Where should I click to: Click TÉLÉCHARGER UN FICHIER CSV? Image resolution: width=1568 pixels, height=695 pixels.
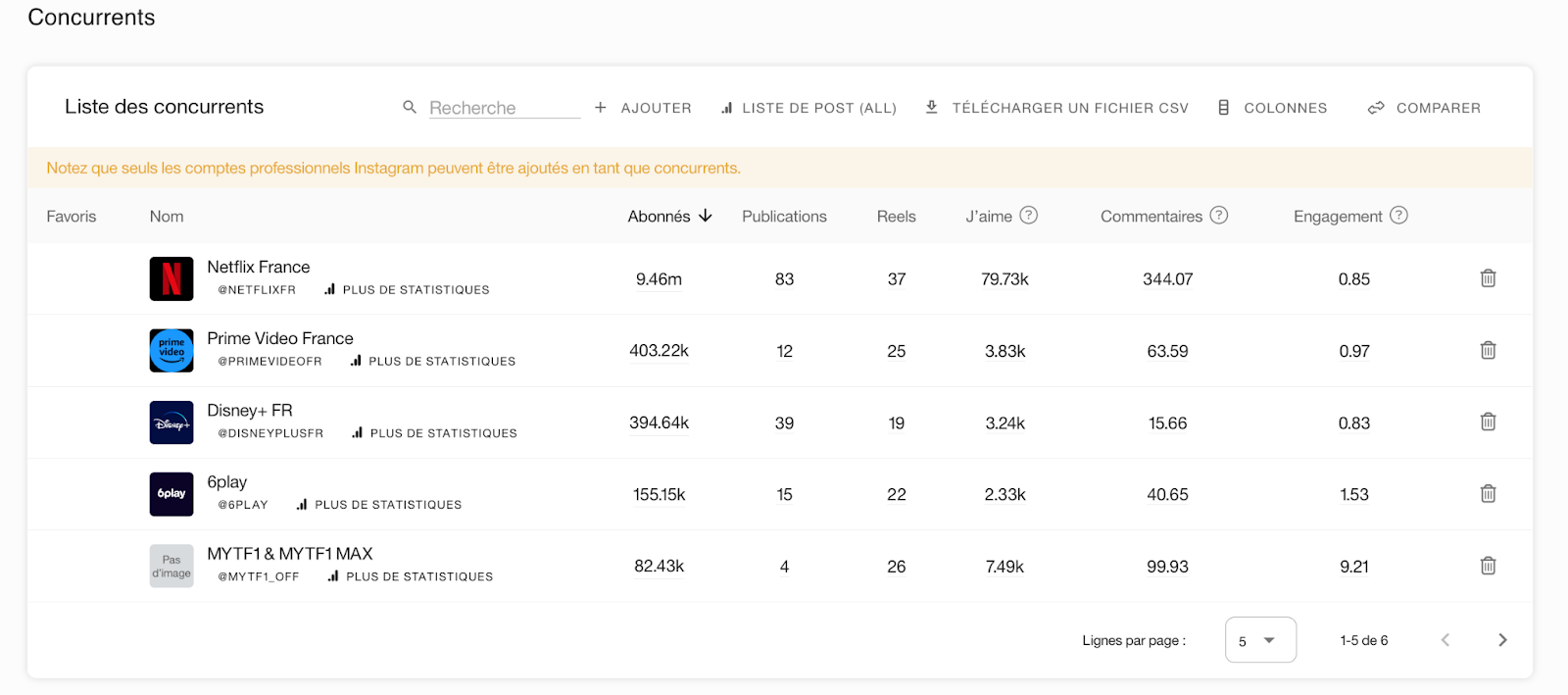point(1056,108)
